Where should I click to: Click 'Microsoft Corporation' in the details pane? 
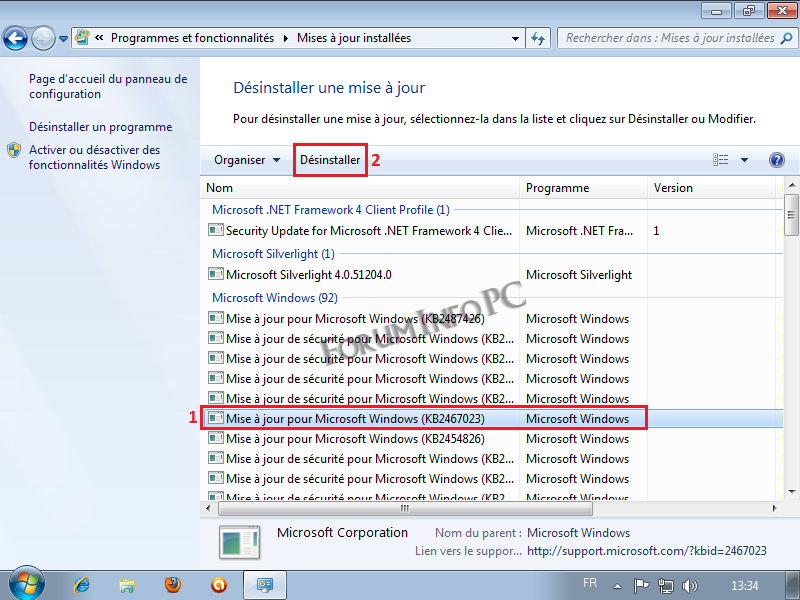342,533
